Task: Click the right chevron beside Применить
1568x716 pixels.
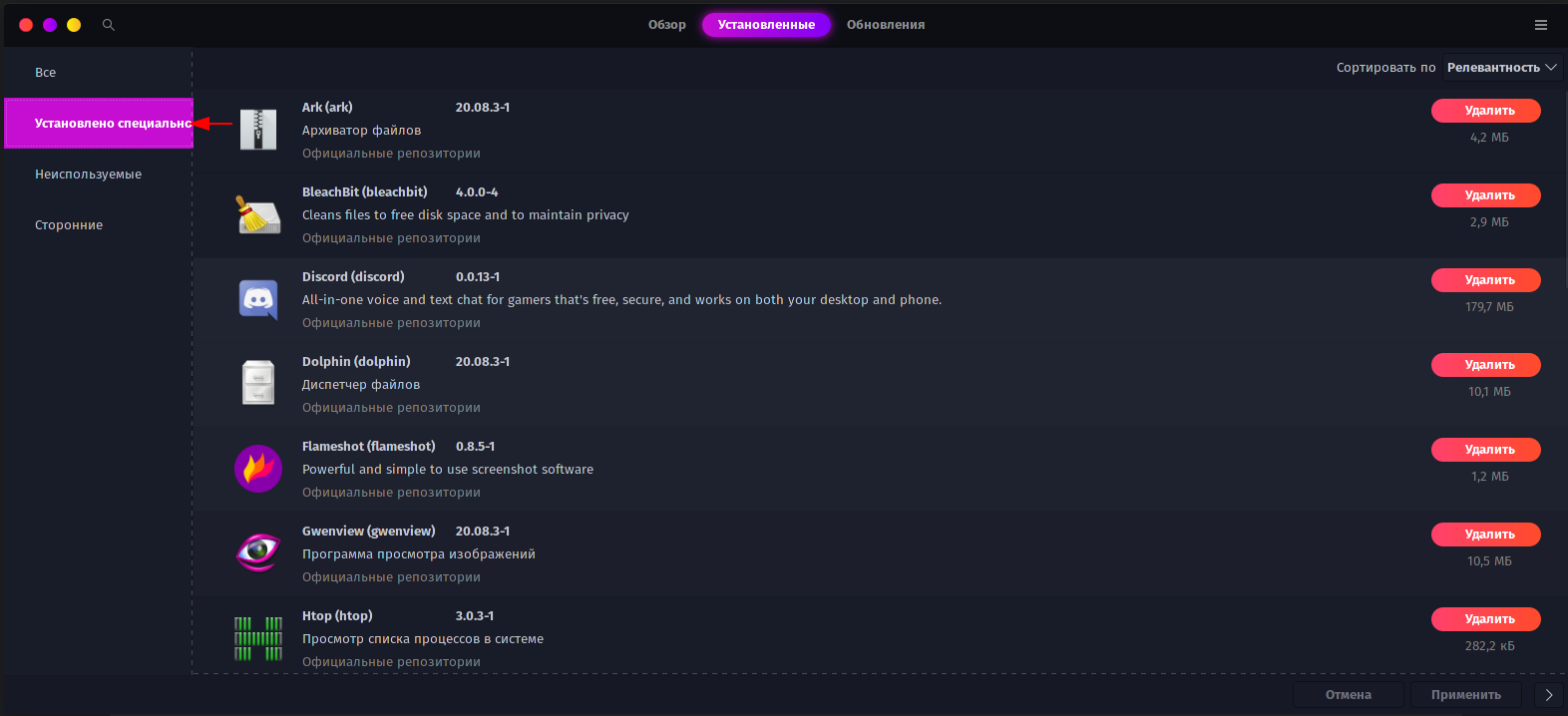Action: (1548, 695)
